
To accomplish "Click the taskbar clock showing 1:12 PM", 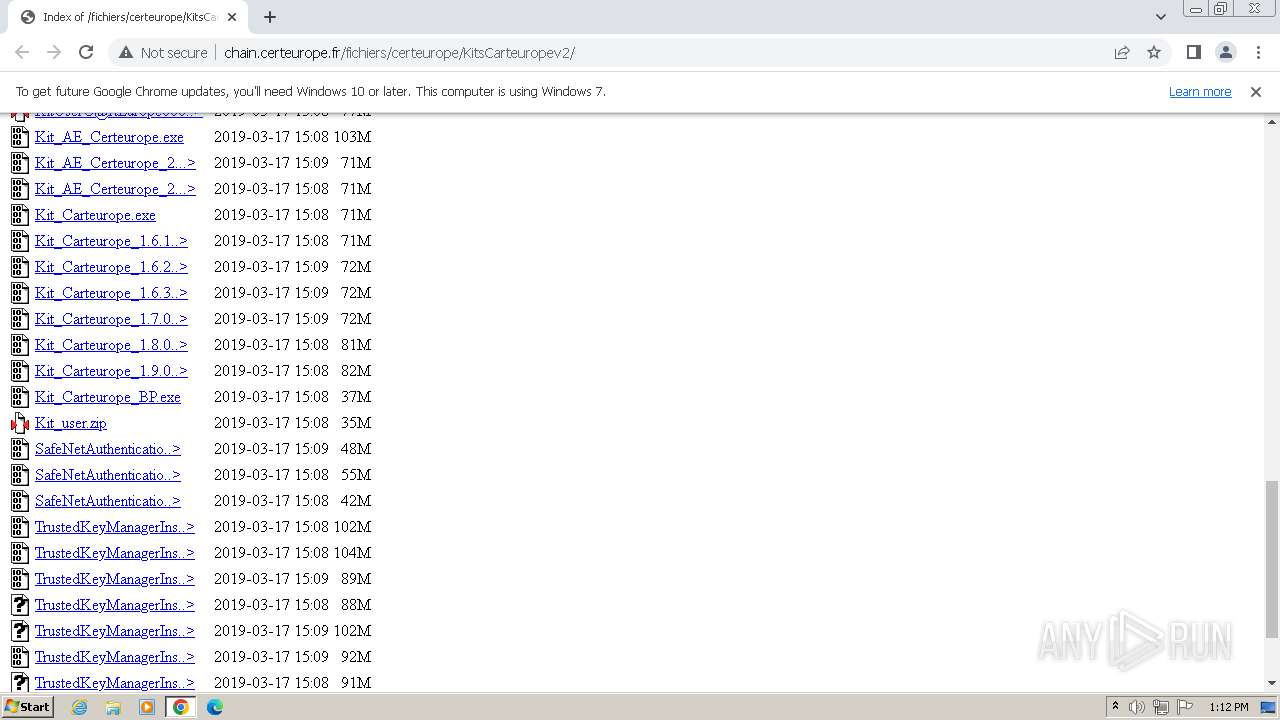I will (x=1228, y=707).
